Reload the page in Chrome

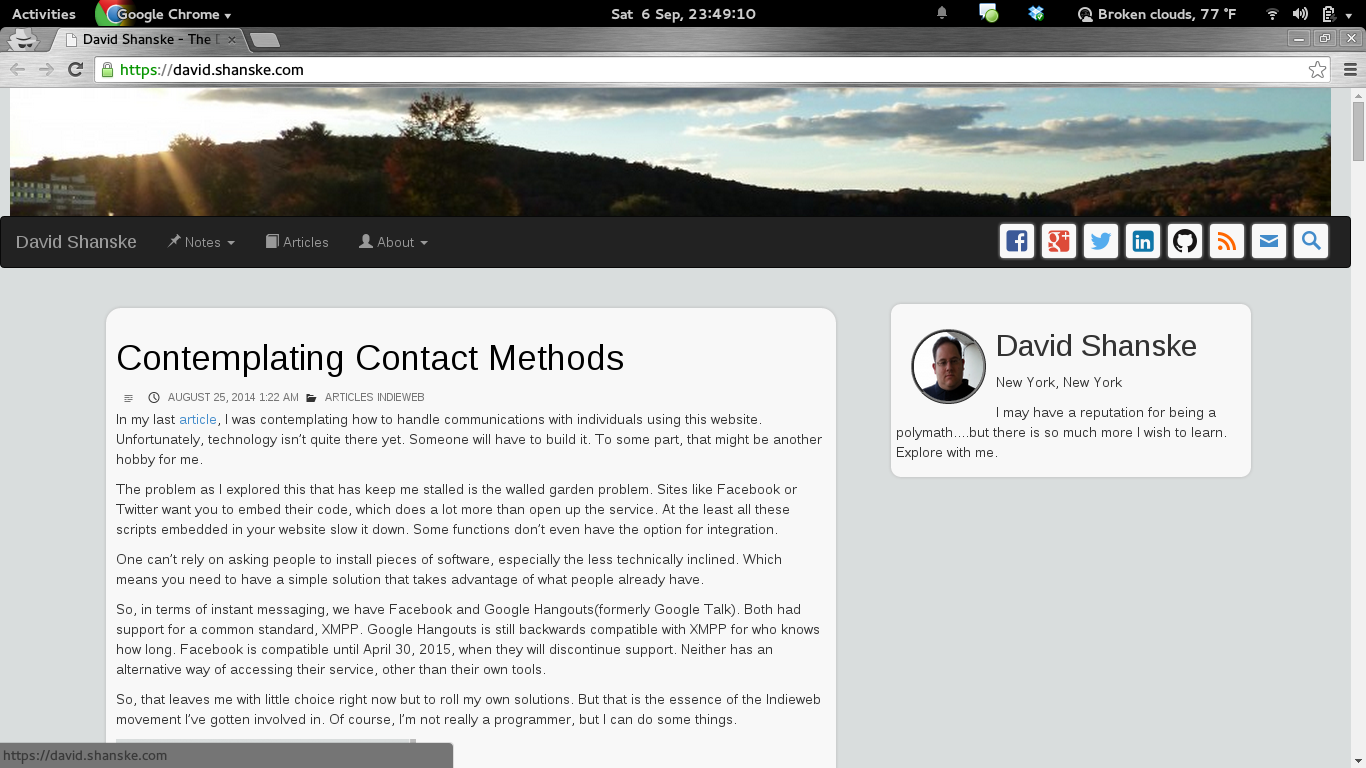(x=75, y=70)
